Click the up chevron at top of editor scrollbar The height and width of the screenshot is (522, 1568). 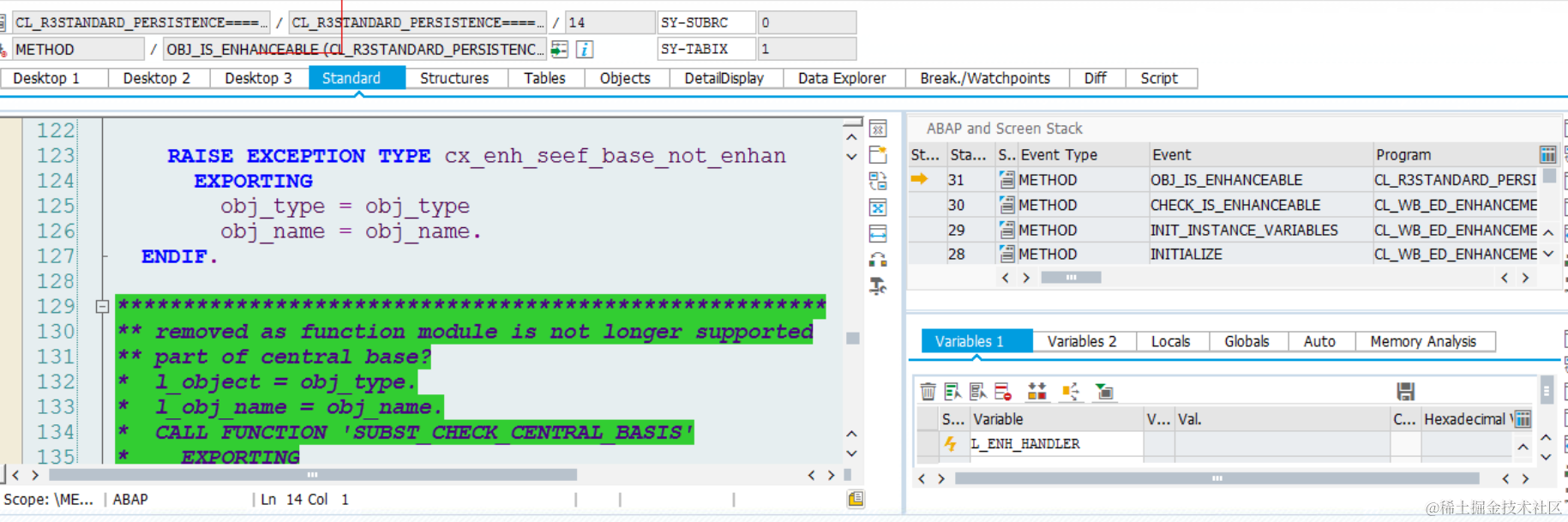point(851,137)
